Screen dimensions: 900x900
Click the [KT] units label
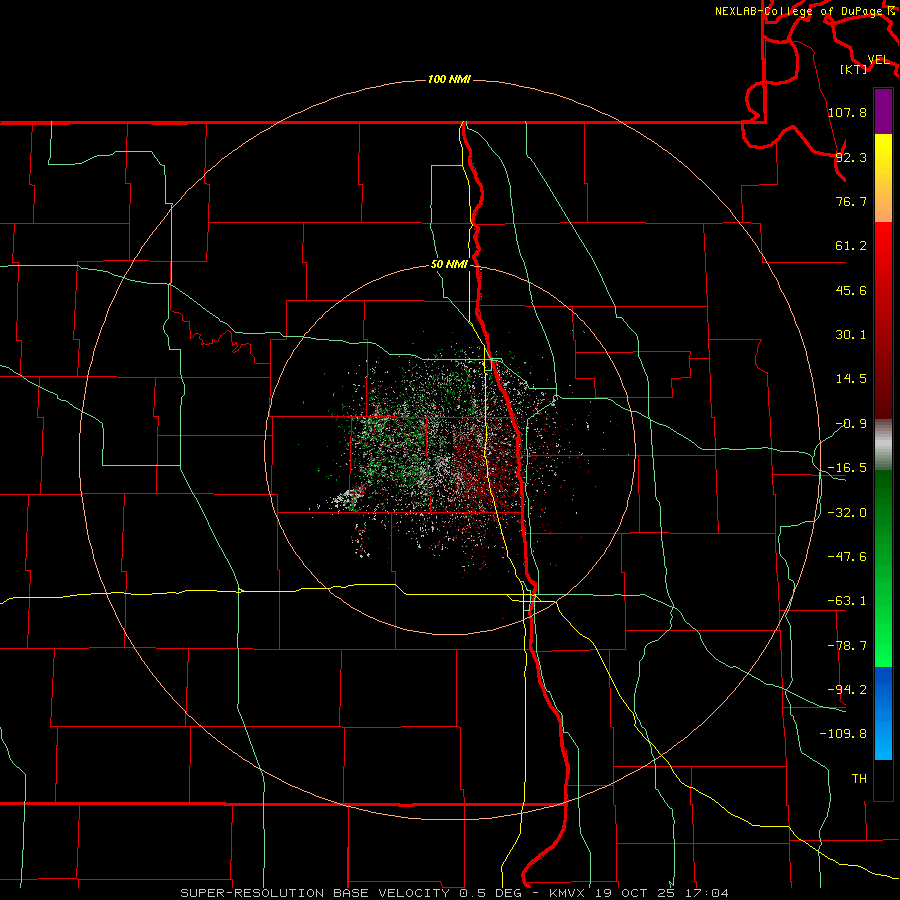(854, 70)
